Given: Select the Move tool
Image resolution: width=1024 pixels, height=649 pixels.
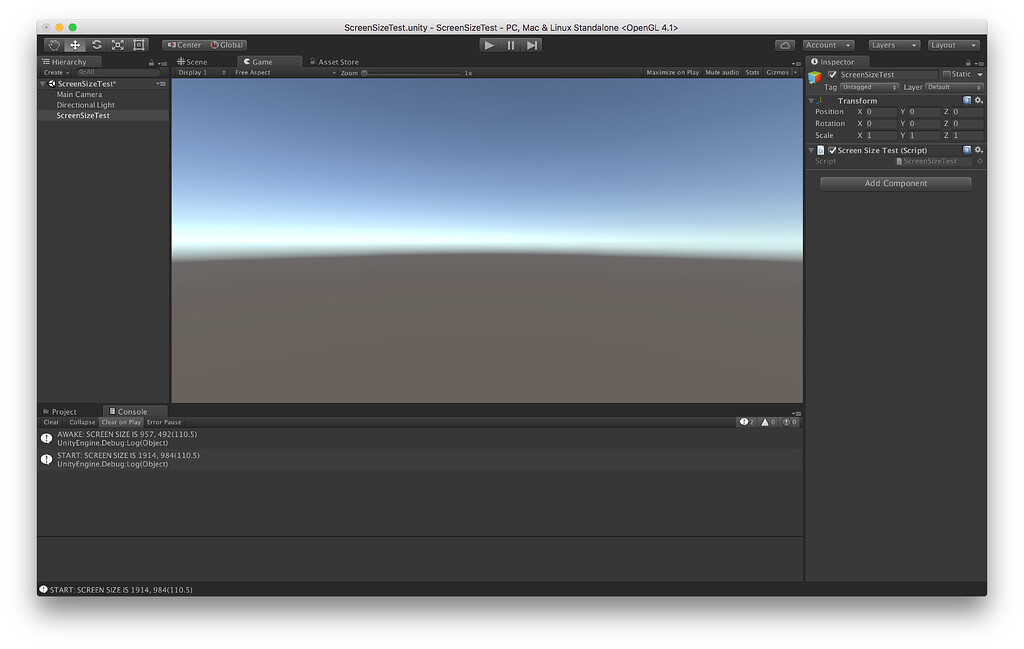Looking at the screenshot, I should click(74, 44).
